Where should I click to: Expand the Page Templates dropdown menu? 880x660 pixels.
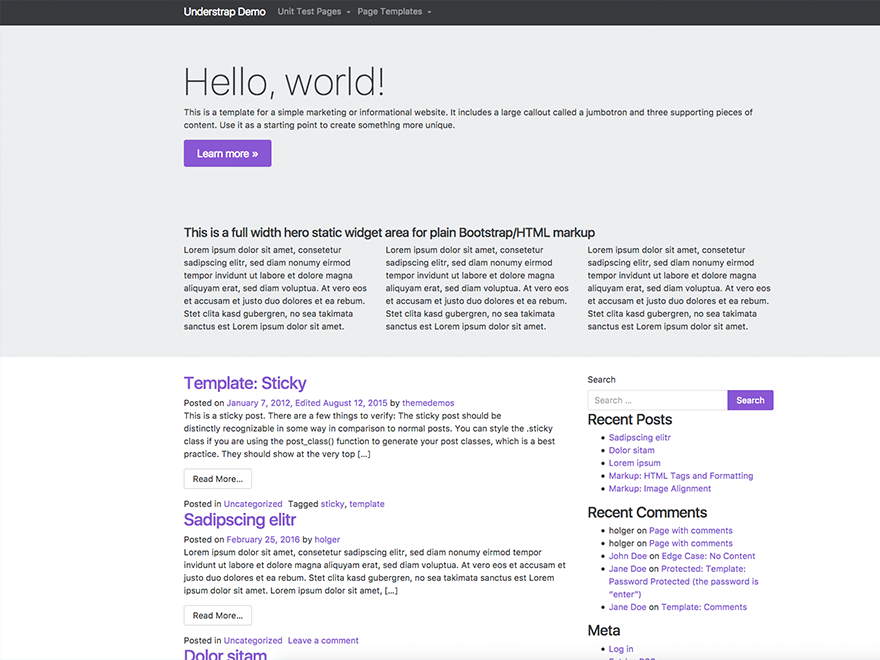tap(393, 12)
